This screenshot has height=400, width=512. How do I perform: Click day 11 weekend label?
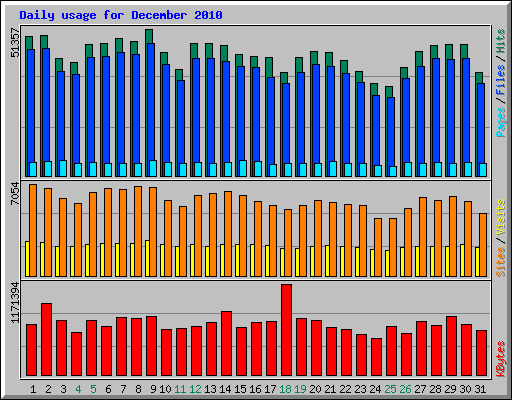180,389
